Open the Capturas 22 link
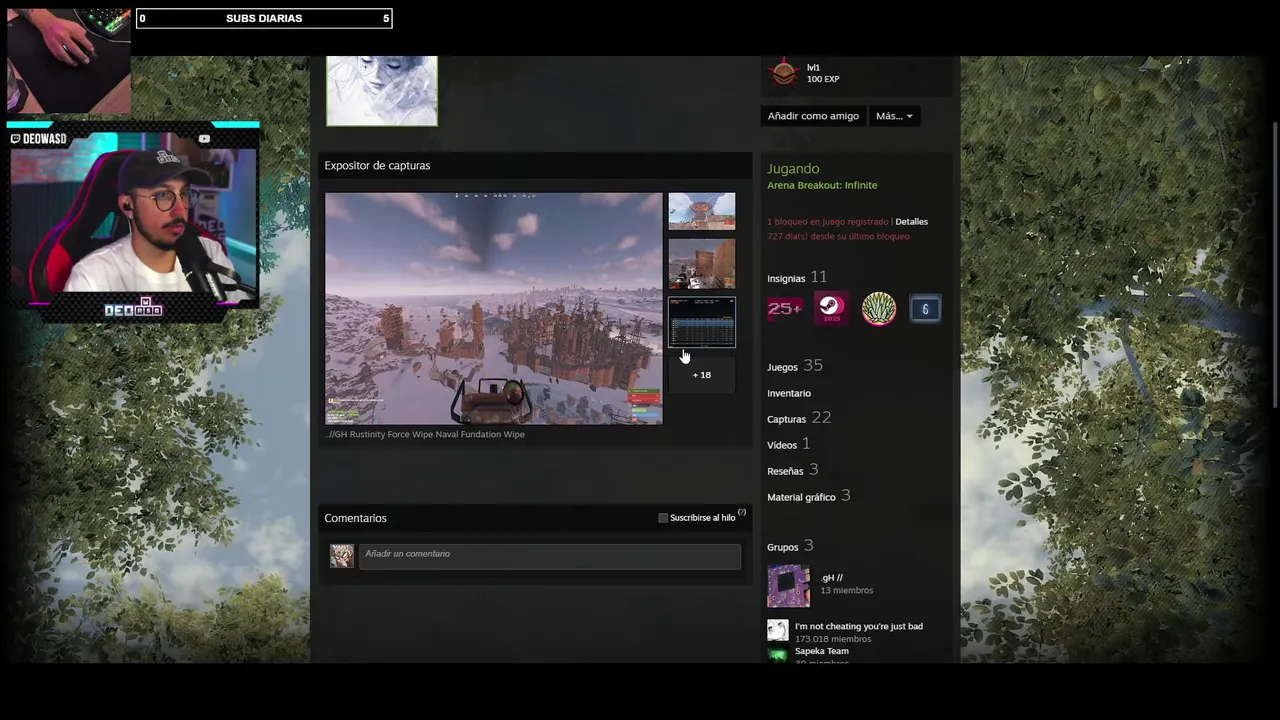This screenshot has width=1280, height=720. (x=799, y=418)
